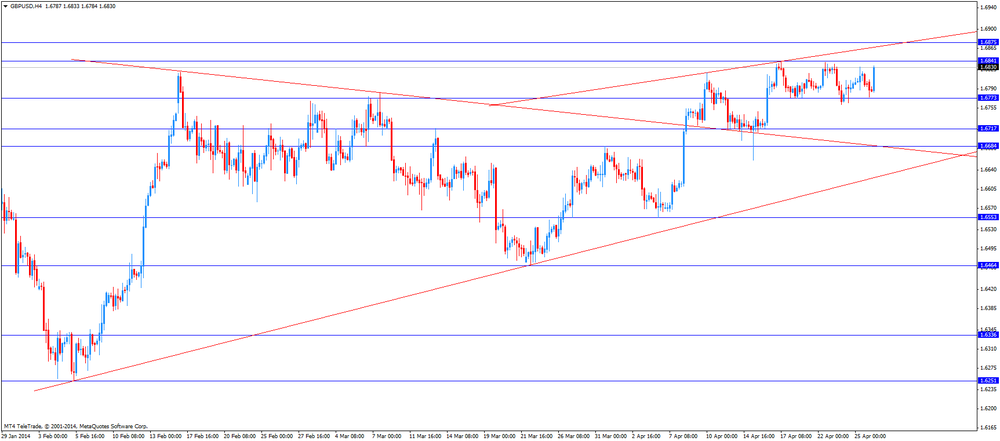This screenshot has width=1000, height=441.
Task: Click the 29 Jan 2014 date label
Action: (15, 437)
